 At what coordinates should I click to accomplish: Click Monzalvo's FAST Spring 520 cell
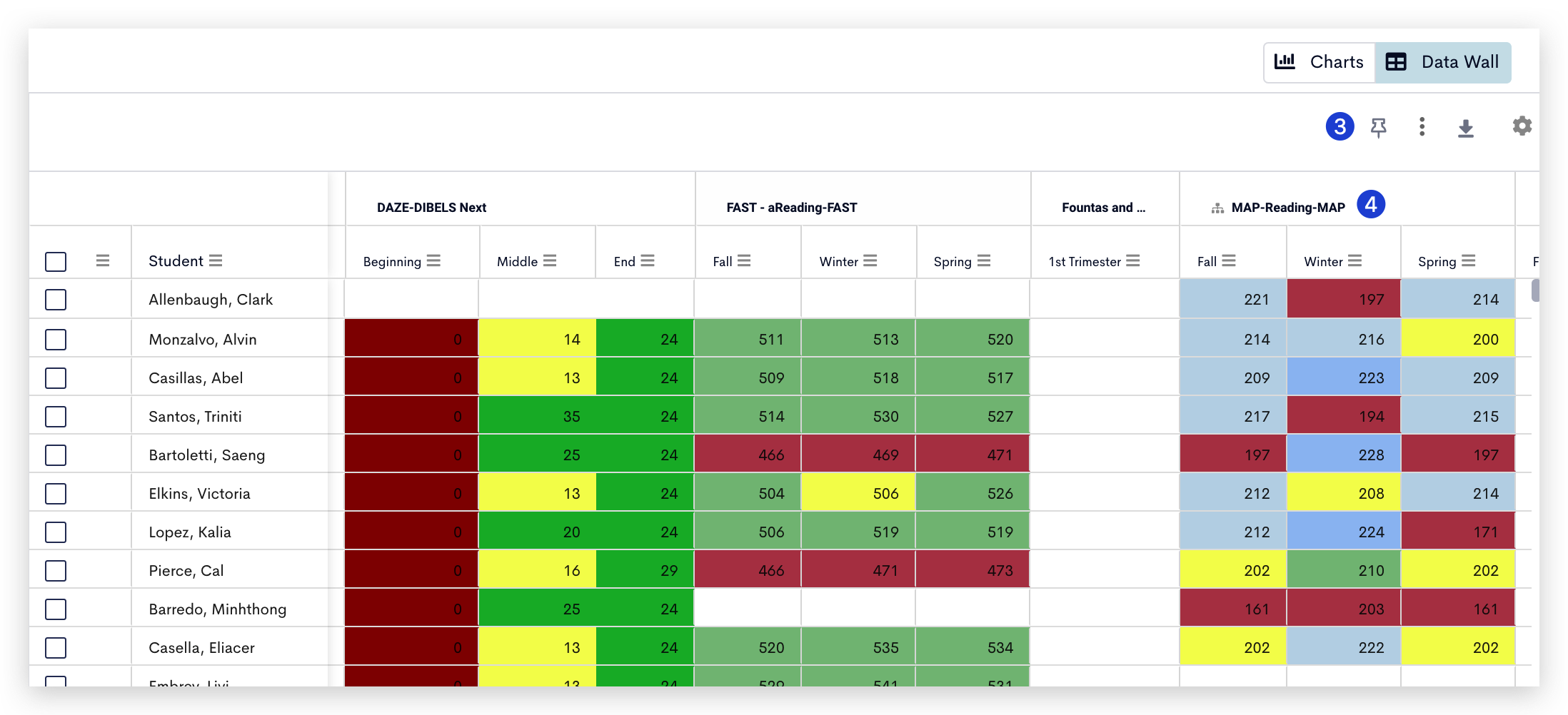tap(973, 338)
